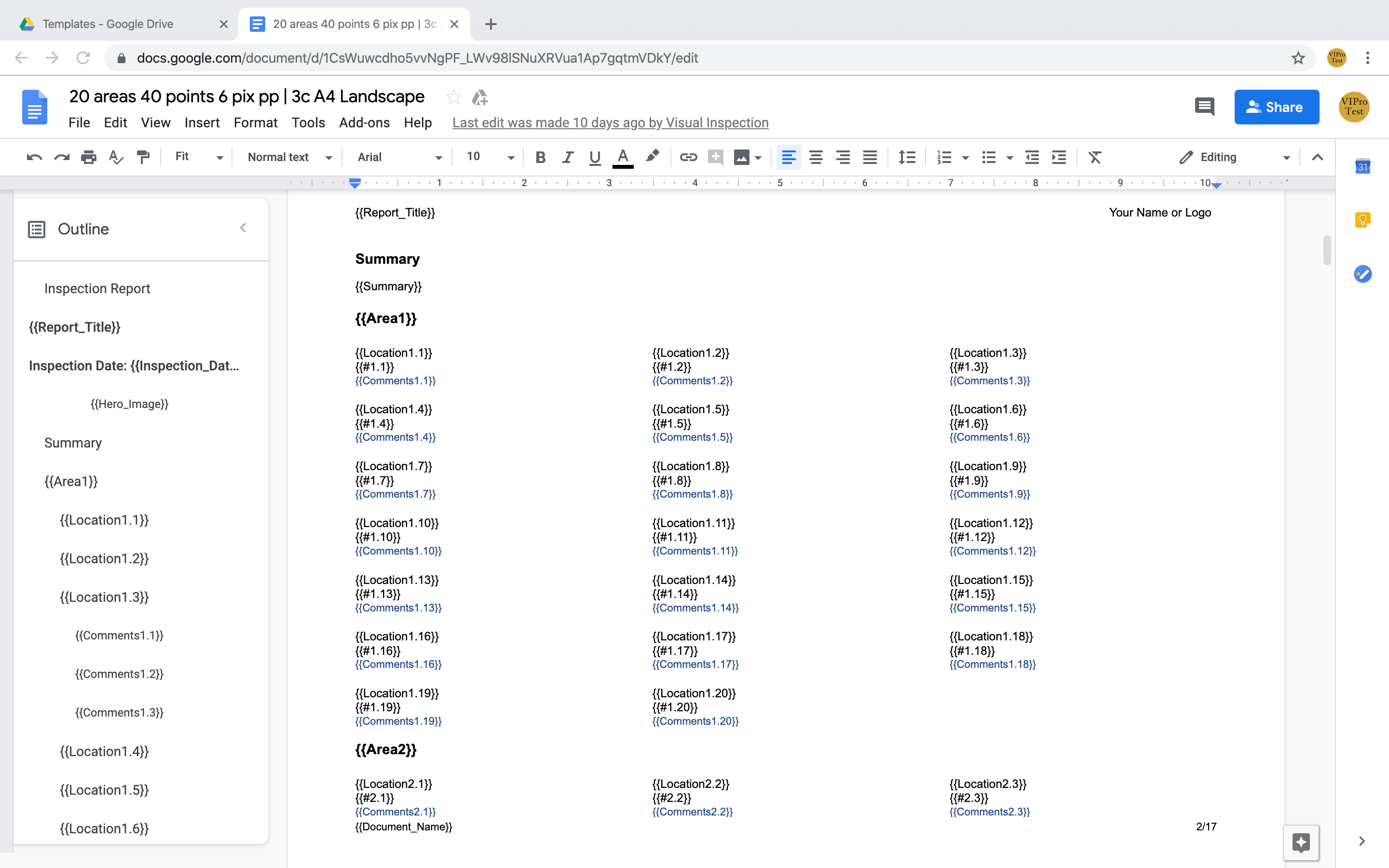1389x868 pixels.
Task: Create a numbered list
Action: tap(944, 157)
